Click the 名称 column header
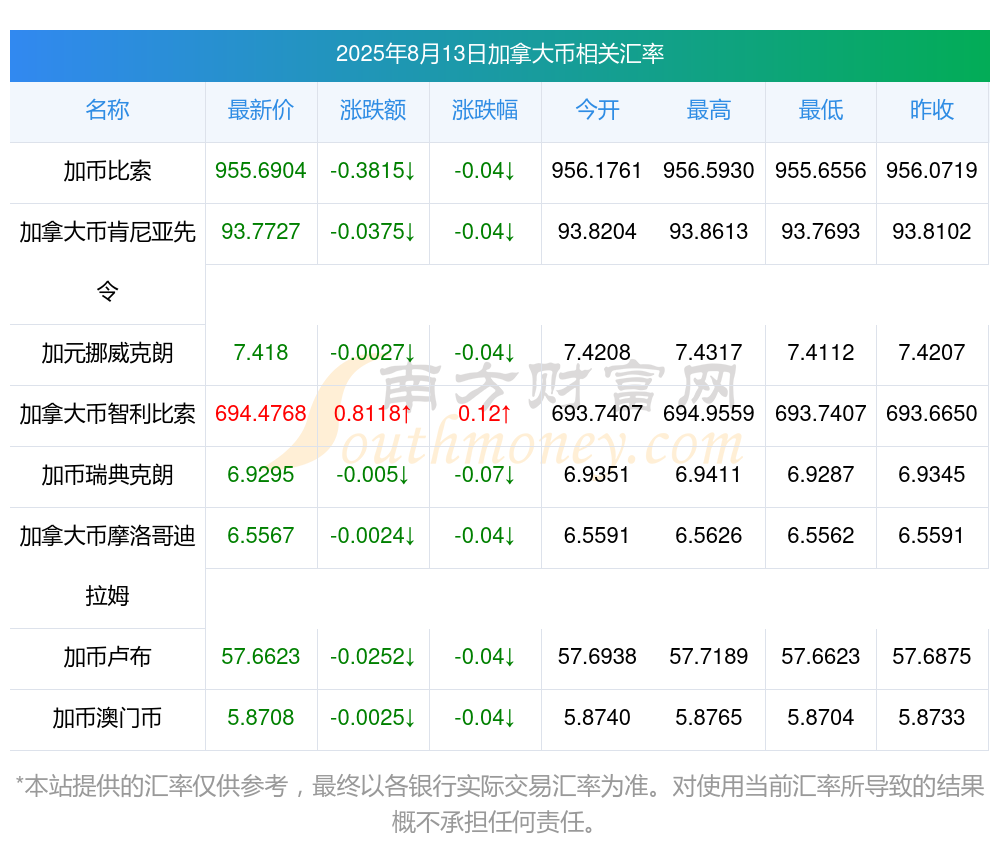Viewport: 1000px width, 853px height. [x=107, y=110]
